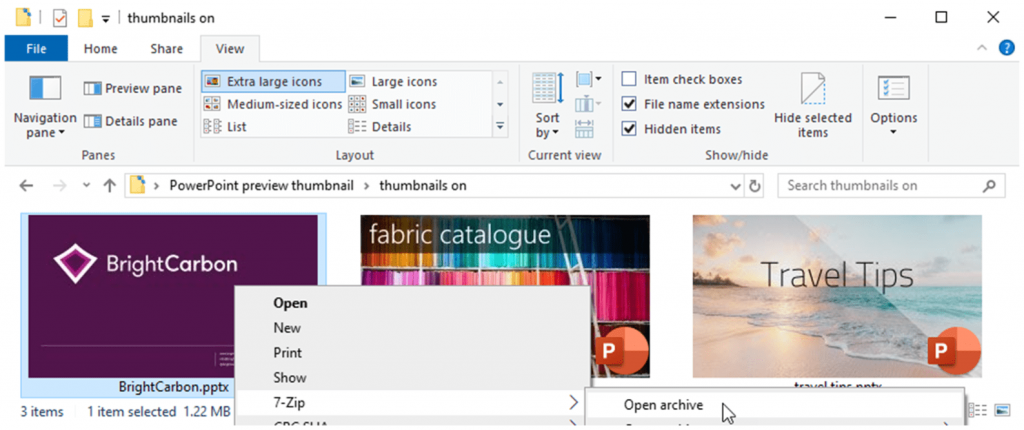
Task: Click the address bar folder icon
Action: coord(137,186)
